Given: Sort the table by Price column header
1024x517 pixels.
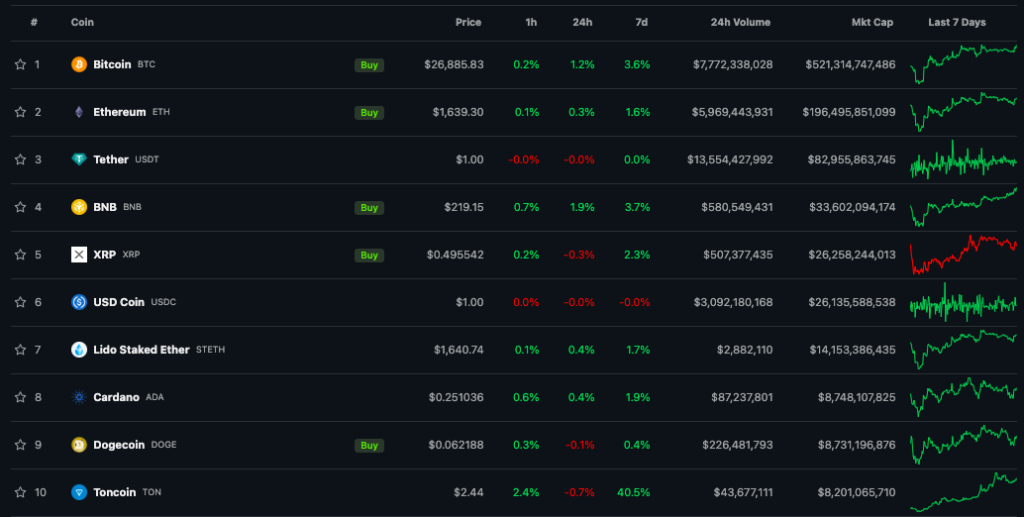Looking at the screenshot, I should (x=468, y=22).
